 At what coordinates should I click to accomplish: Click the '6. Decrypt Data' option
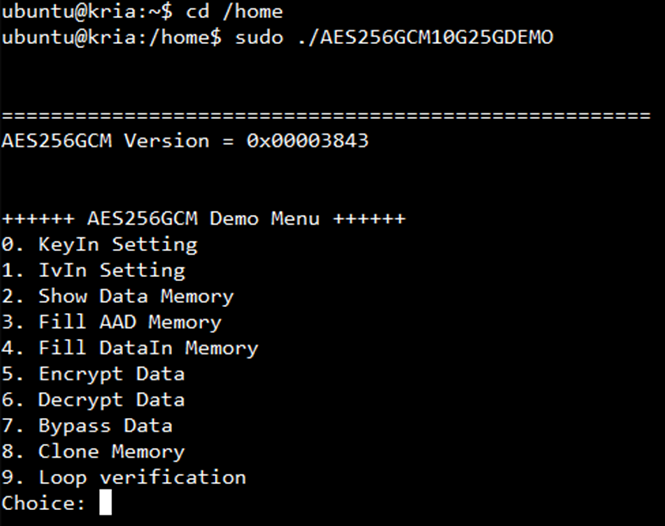pyautogui.click(x=93, y=400)
